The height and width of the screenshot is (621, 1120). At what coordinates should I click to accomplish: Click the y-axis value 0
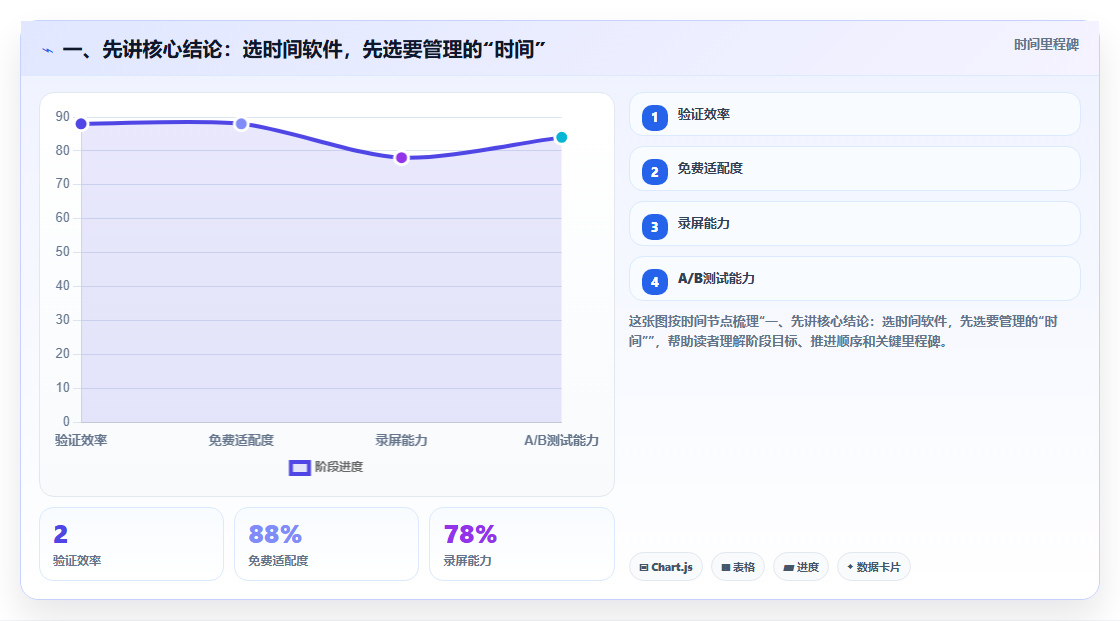coord(66,421)
